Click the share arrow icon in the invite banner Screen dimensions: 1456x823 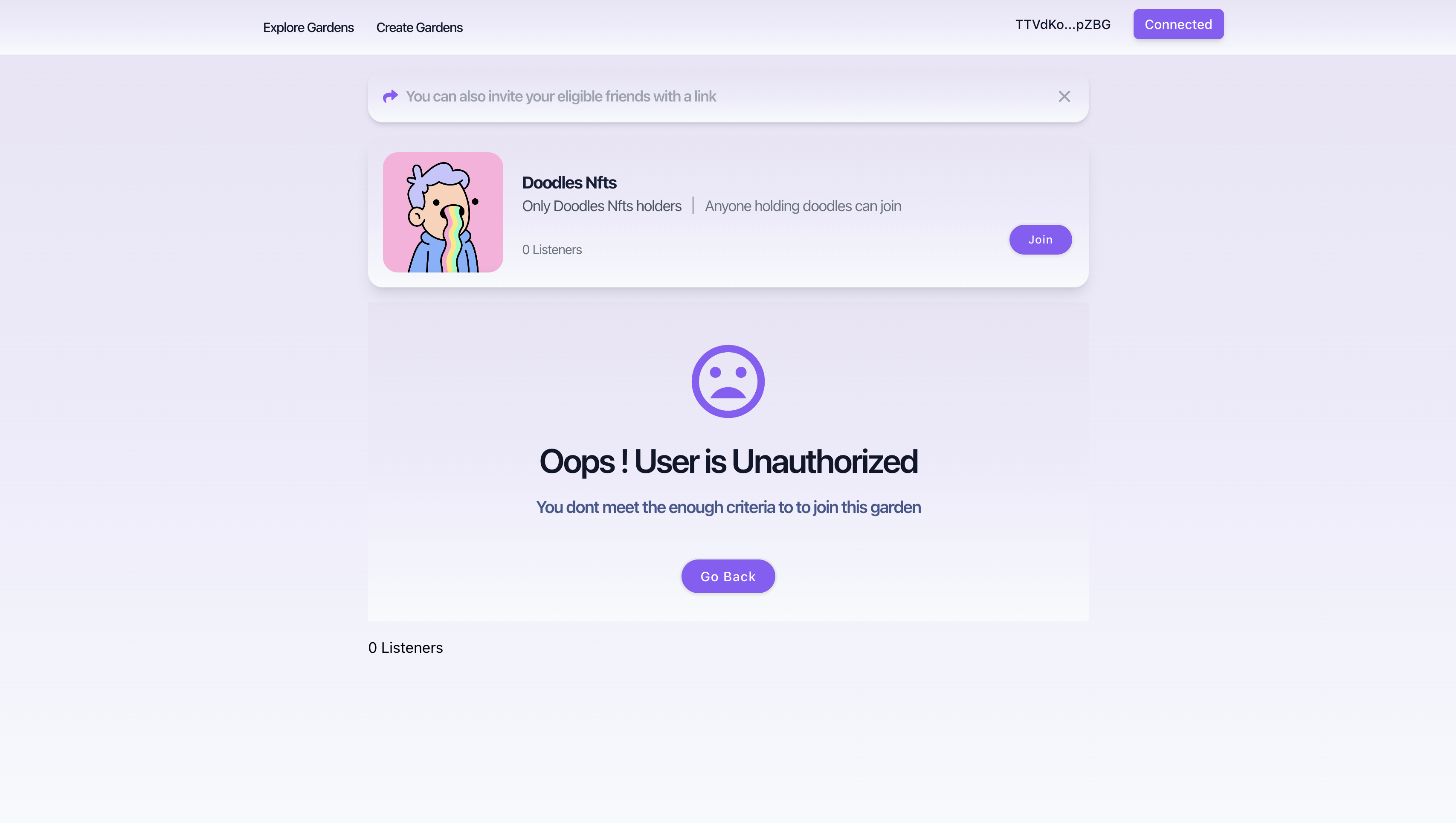tap(390, 97)
